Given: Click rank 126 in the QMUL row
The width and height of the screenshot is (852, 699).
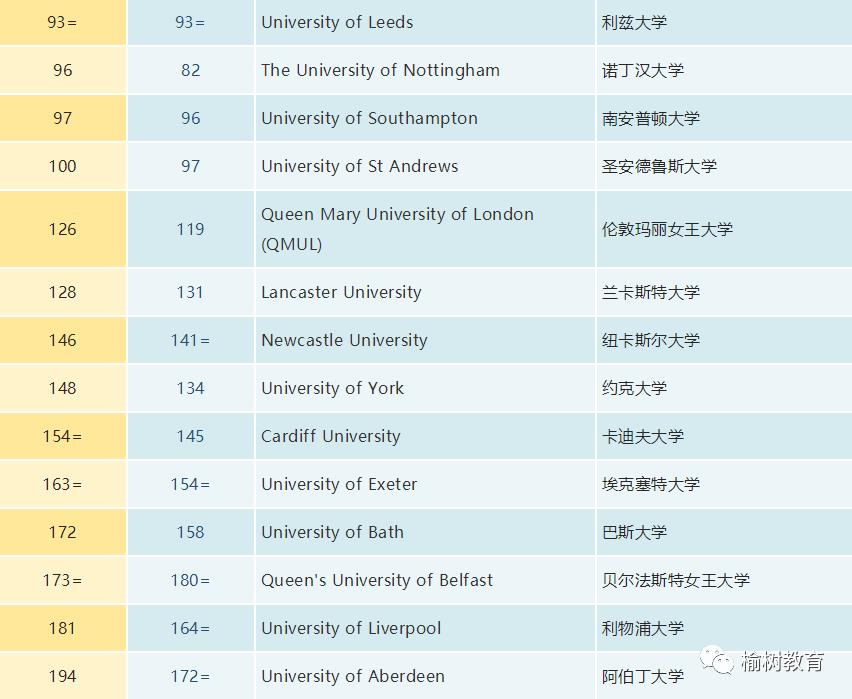Looking at the screenshot, I should pos(62,229).
